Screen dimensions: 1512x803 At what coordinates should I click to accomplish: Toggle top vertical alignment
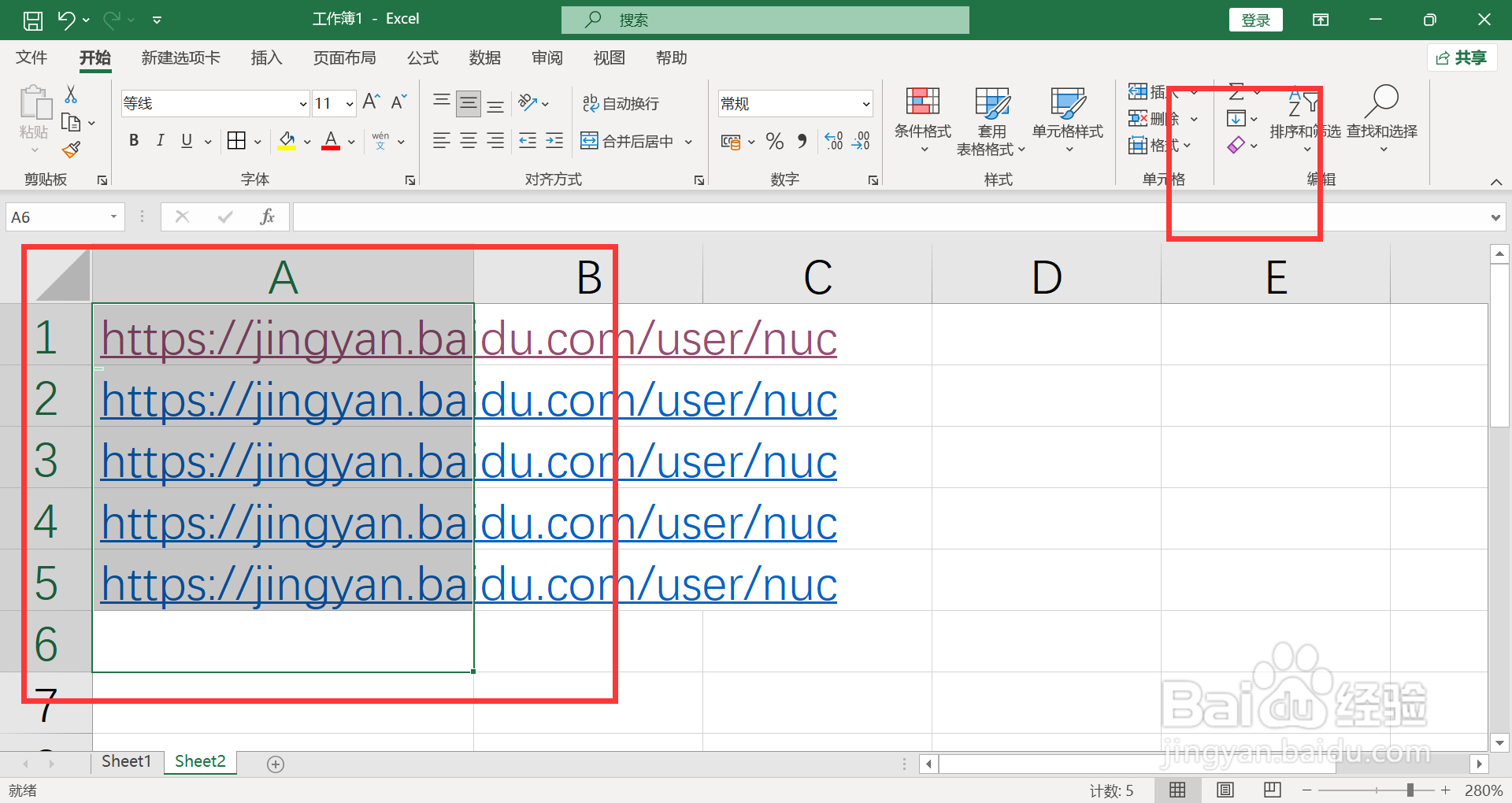(x=442, y=102)
